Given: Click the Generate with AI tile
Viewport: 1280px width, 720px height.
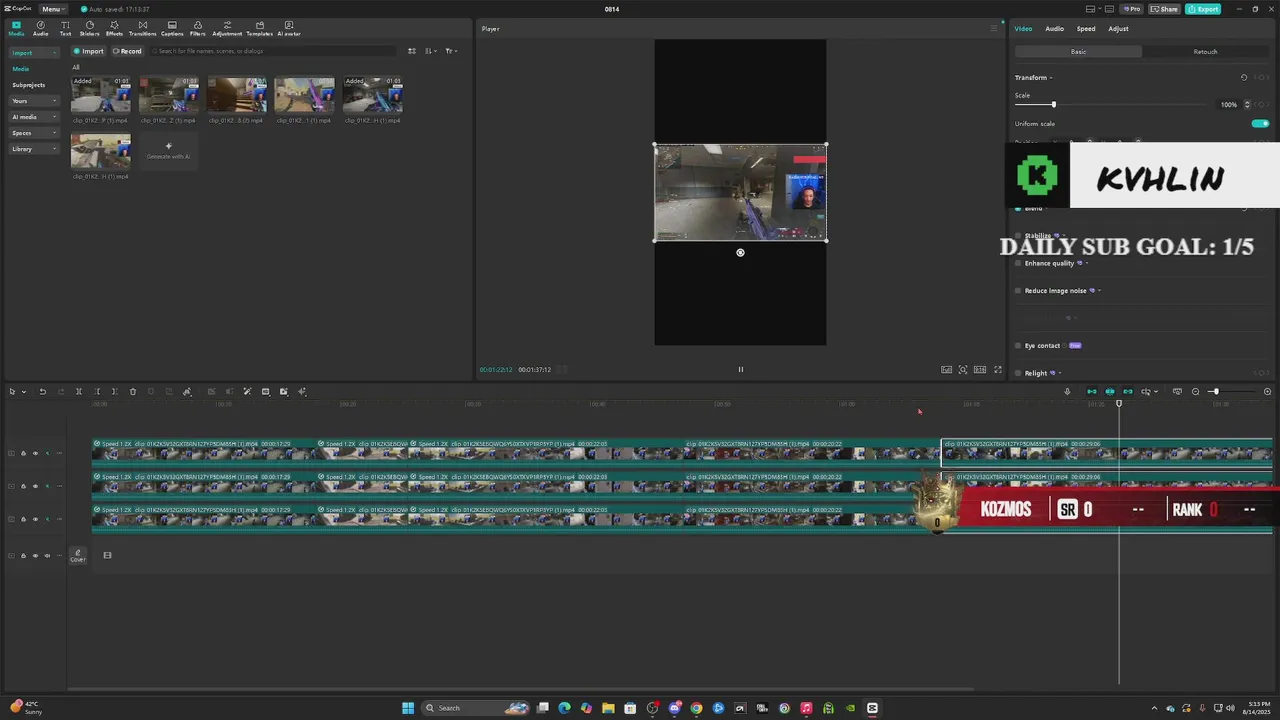Looking at the screenshot, I should click(x=168, y=151).
